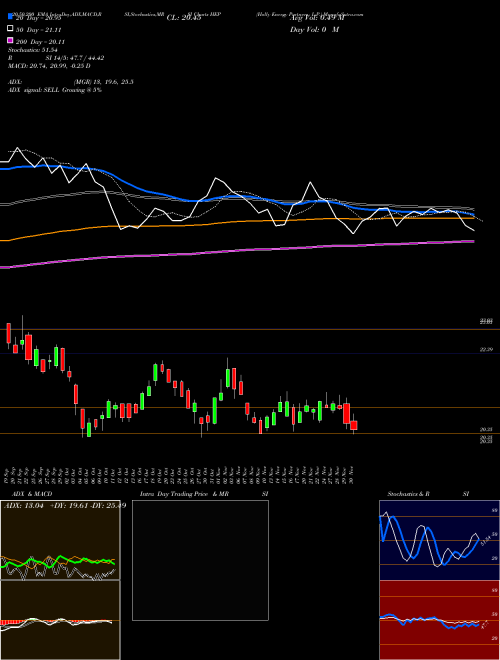
Task: Open the MACD histogram panel at bottom left
Action: pyautogui.click(x=60, y=620)
